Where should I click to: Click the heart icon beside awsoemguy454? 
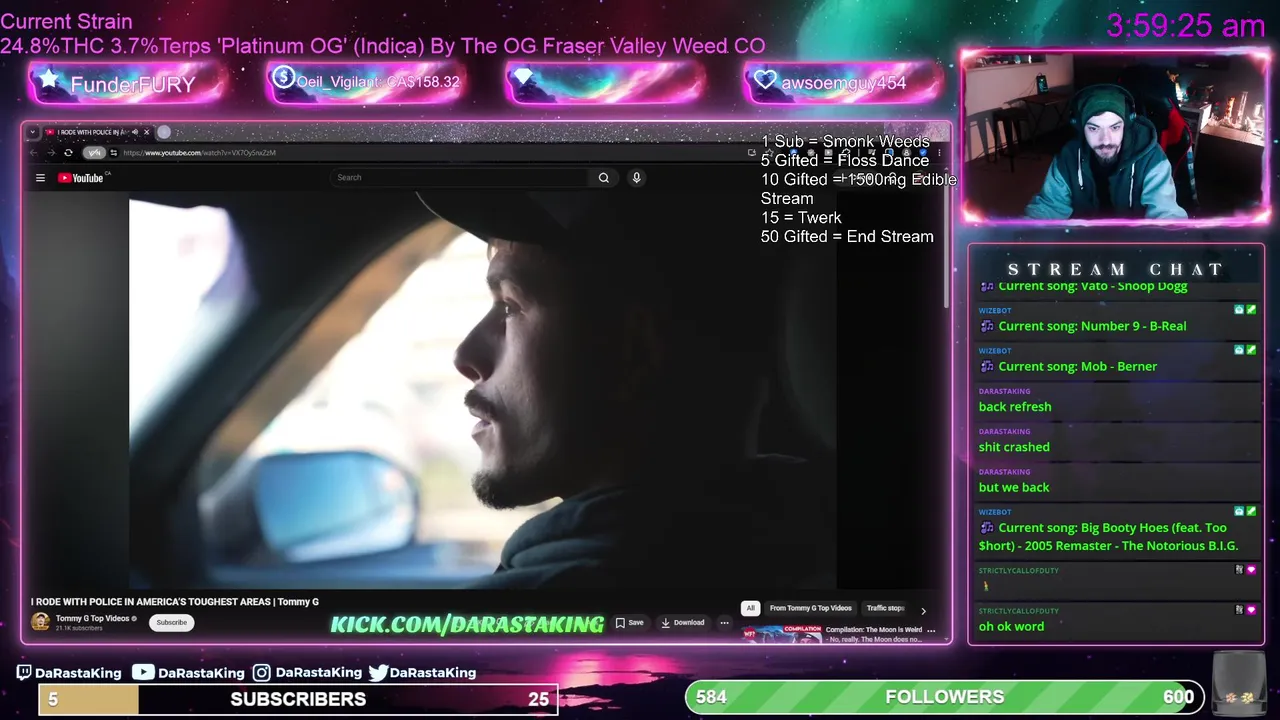click(765, 80)
